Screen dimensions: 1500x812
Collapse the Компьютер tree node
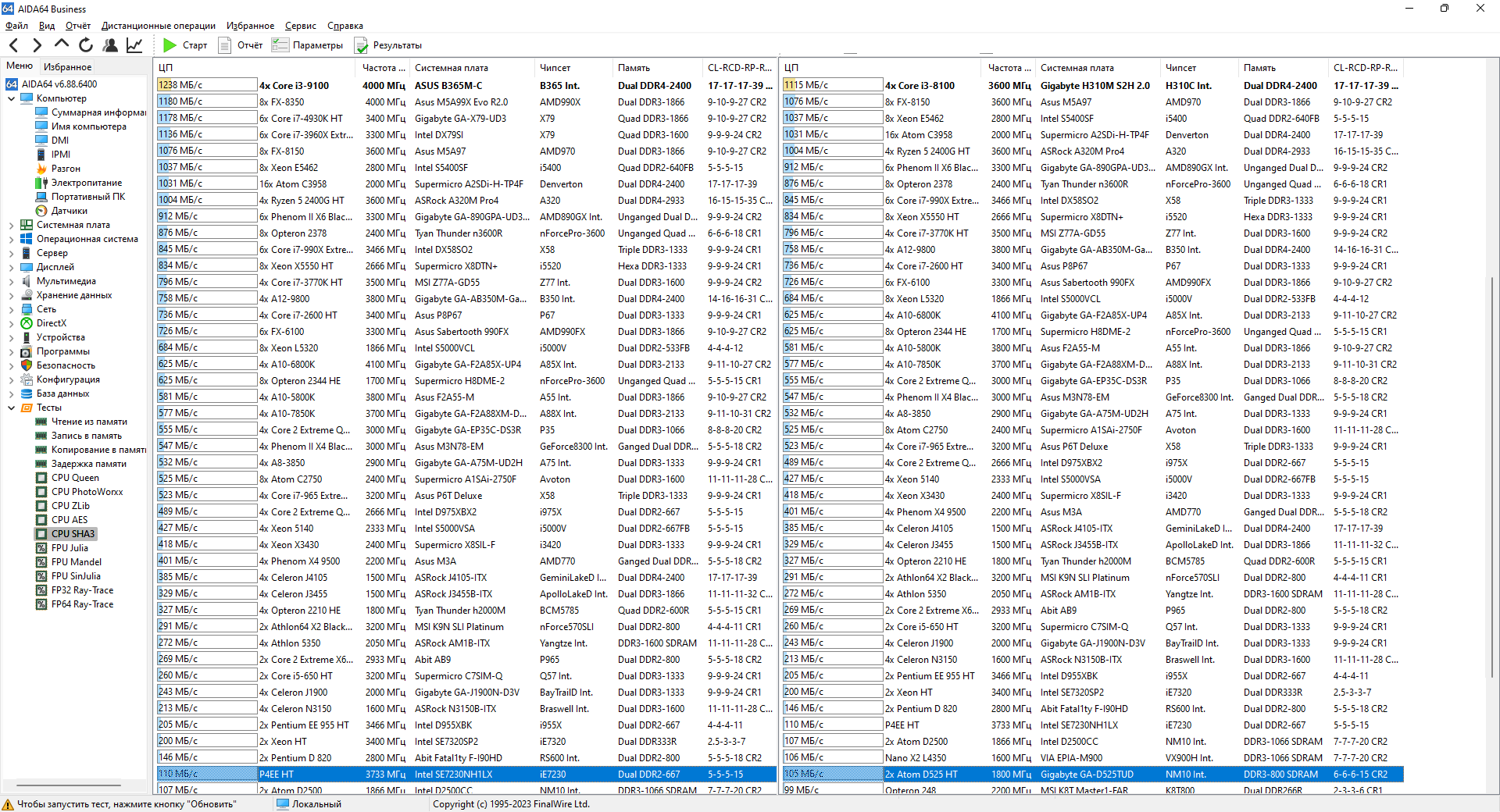[x=11, y=98]
